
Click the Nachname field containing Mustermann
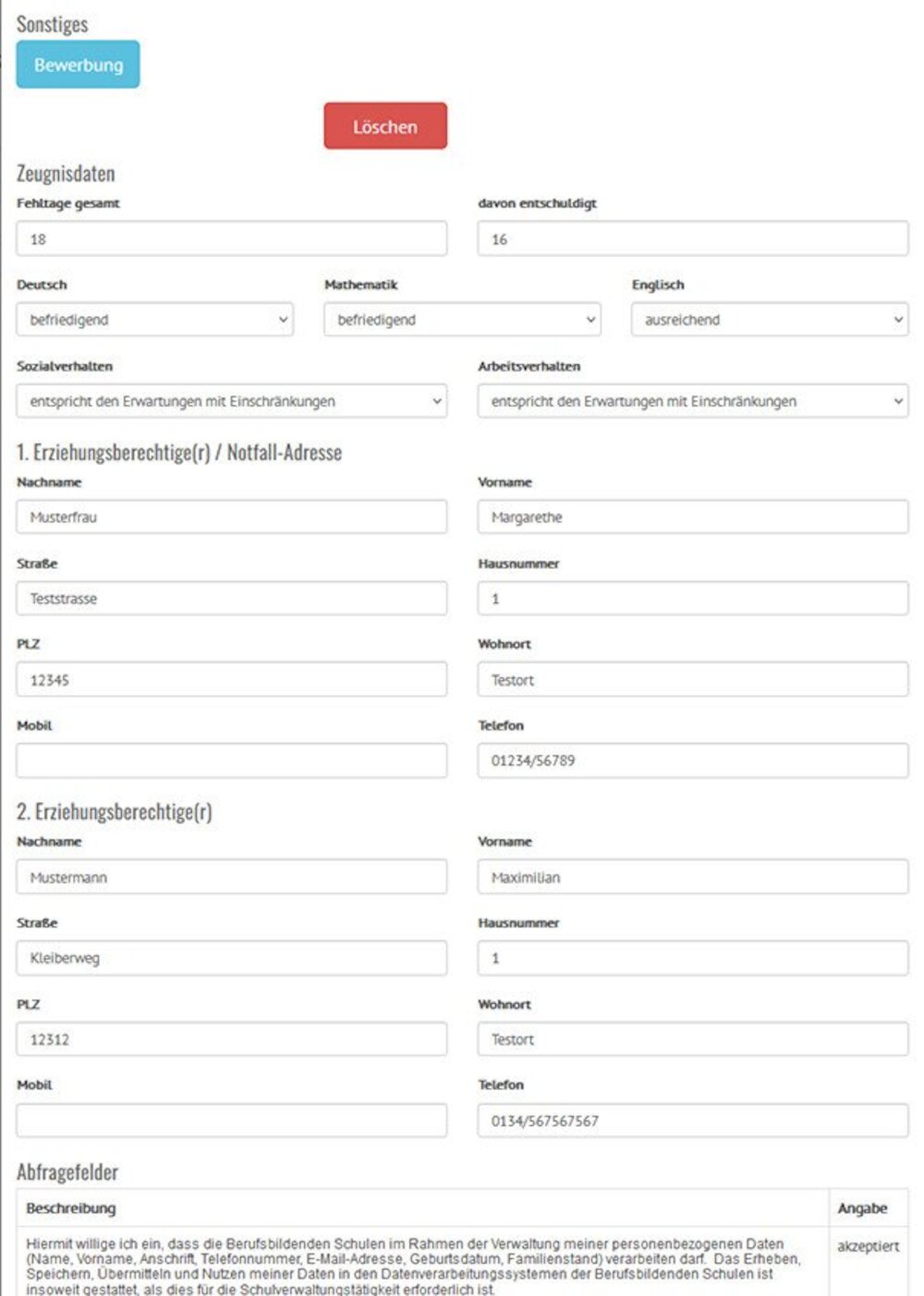[231, 876]
